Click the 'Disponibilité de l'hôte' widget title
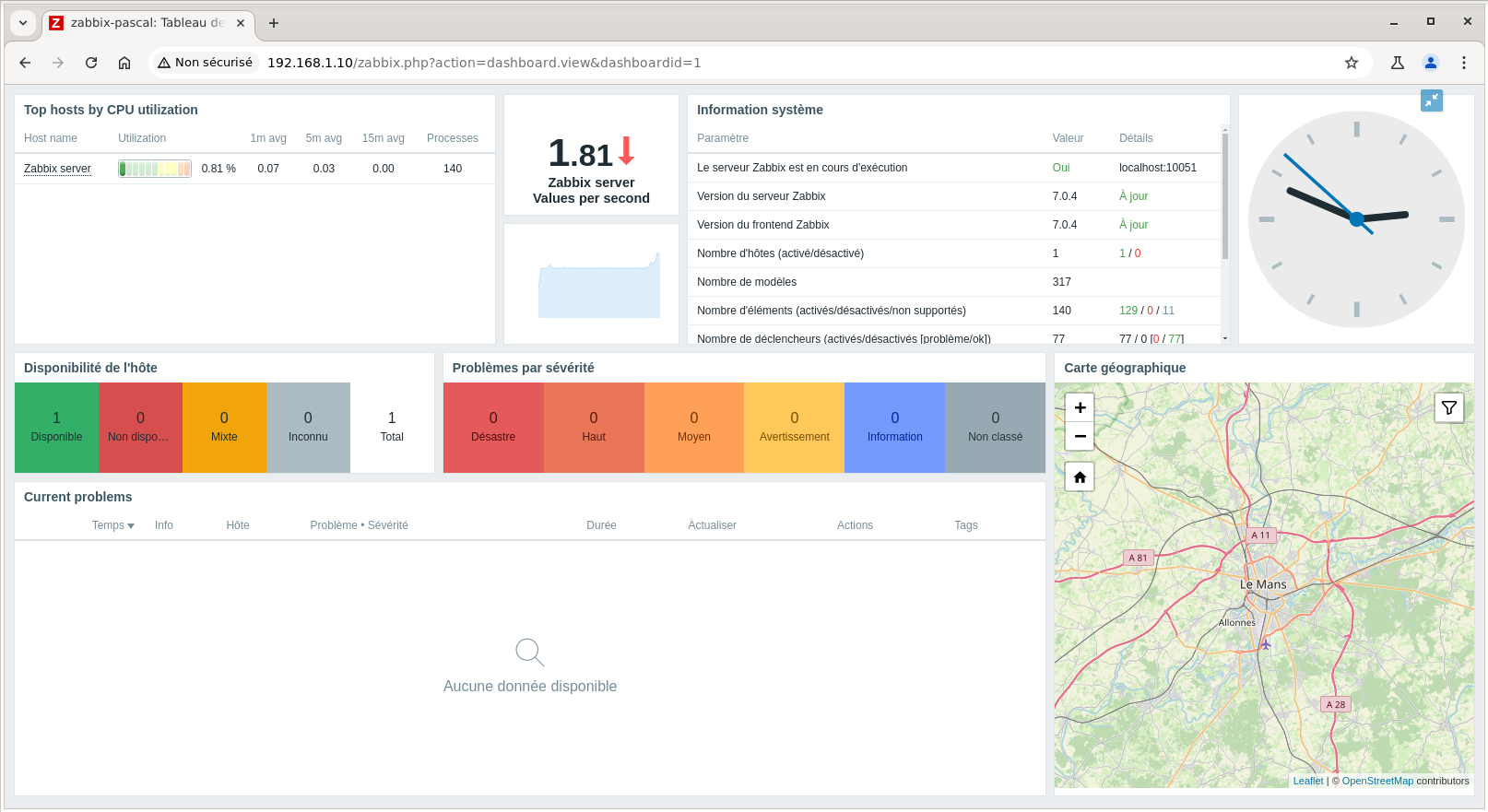Screen dimensions: 1488x812 [90, 368]
